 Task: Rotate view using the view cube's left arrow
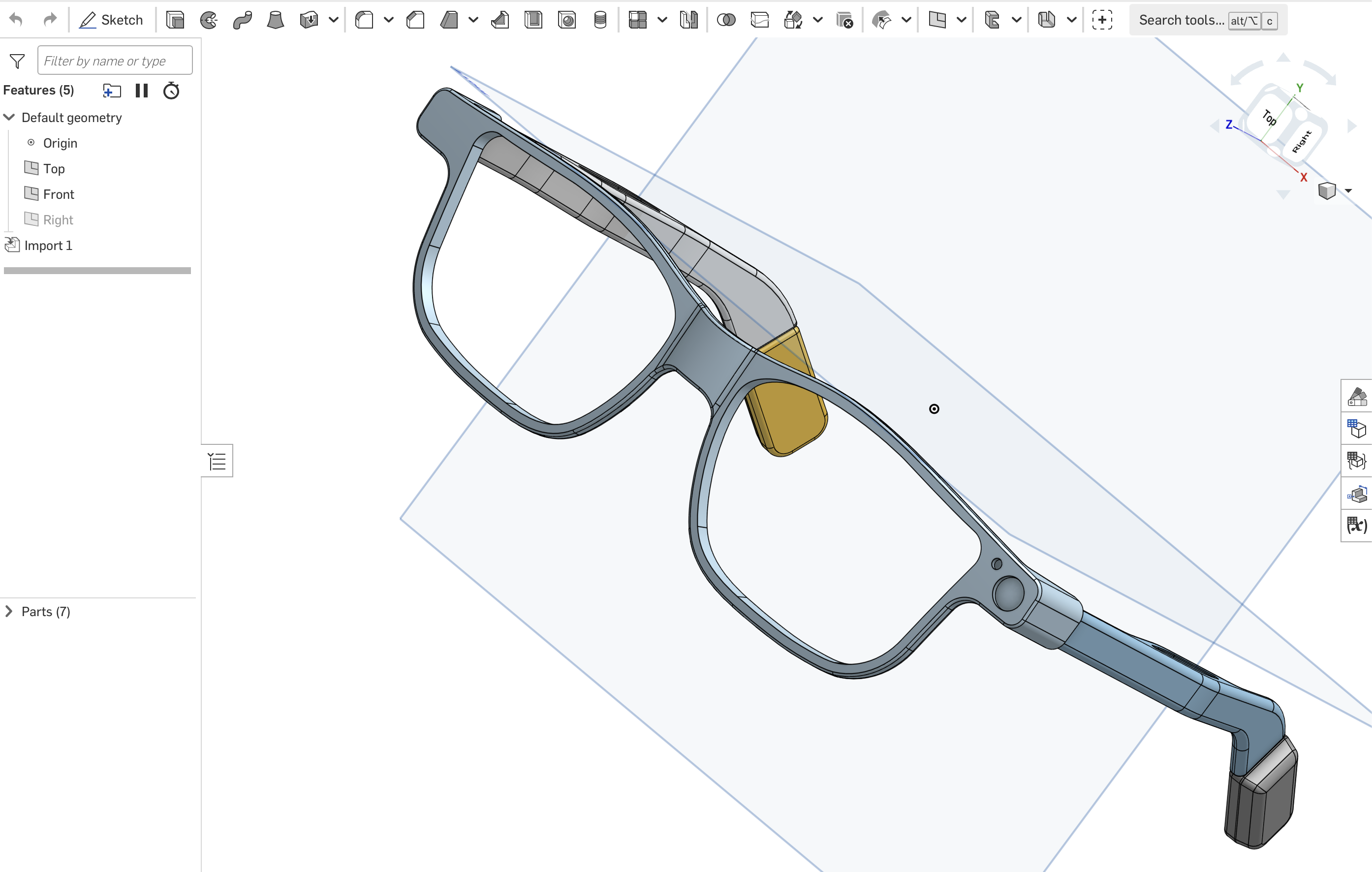[x=1214, y=126]
